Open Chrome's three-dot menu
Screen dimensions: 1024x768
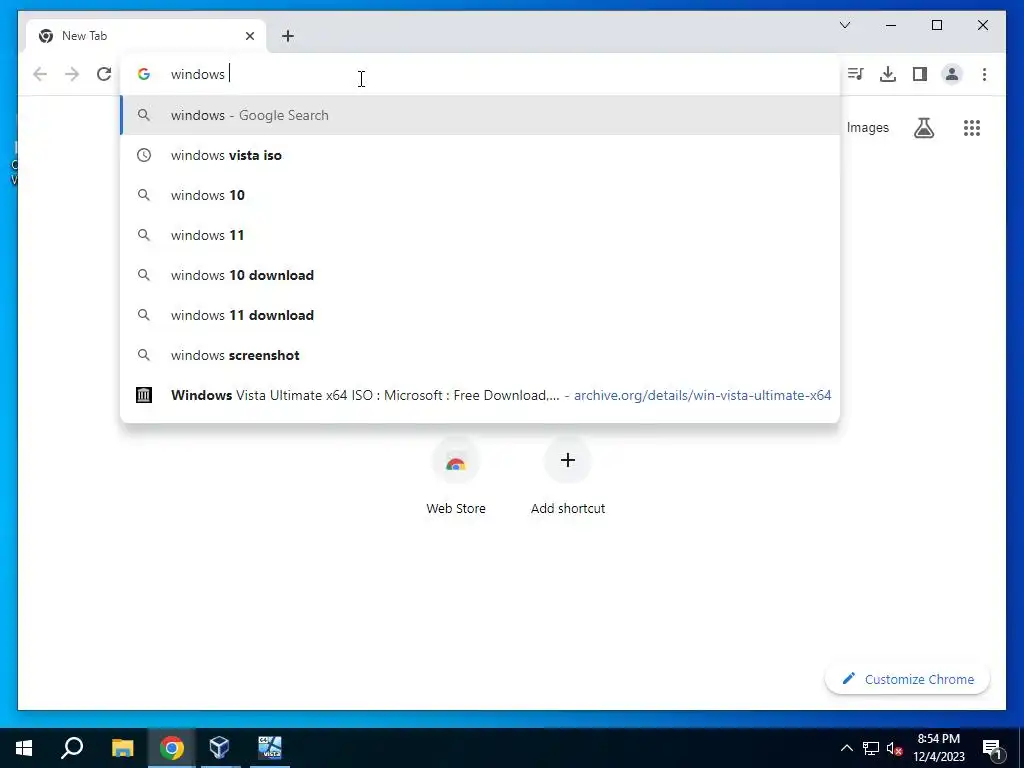pyautogui.click(x=984, y=74)
